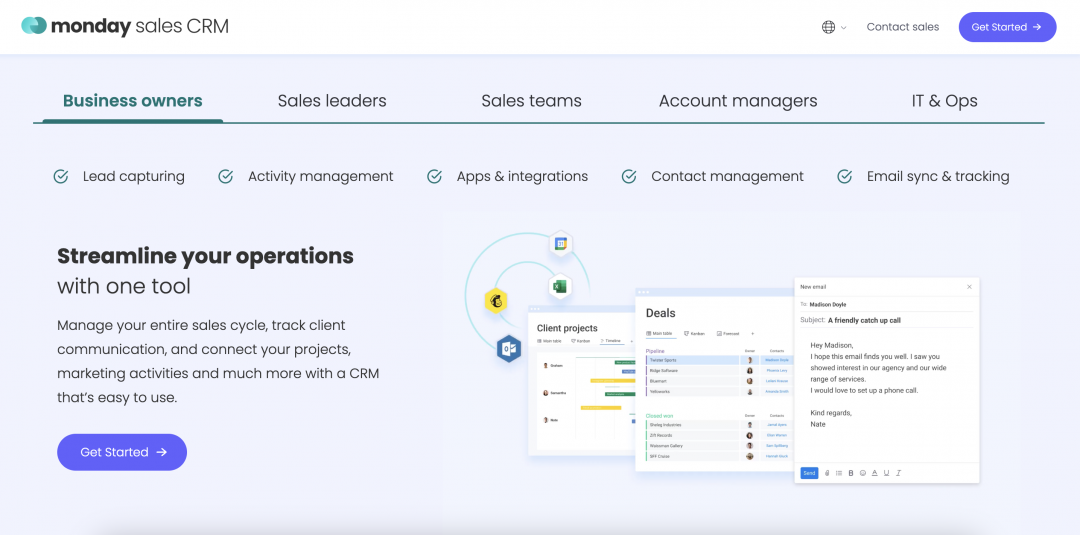Select Kanban tab in Client projects
Viewport: 1080px width, 535px height.
[x=581, y=341]
